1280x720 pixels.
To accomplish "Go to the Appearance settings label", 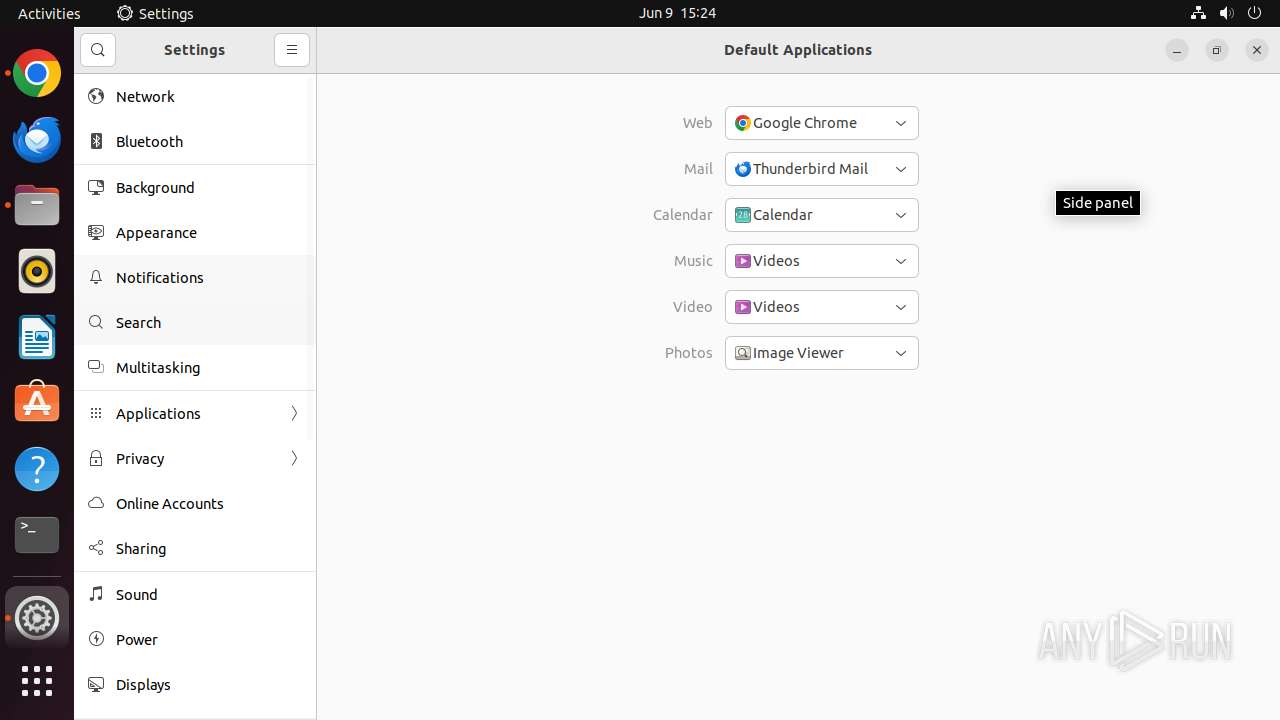I will pos(156,233).
